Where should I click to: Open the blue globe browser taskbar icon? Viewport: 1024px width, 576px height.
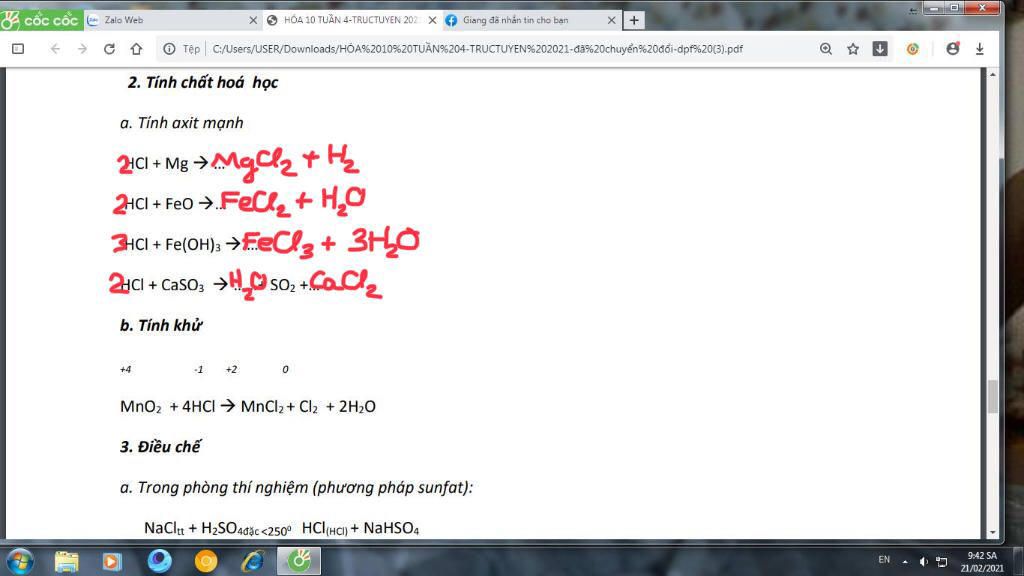[x=159, y=561]
